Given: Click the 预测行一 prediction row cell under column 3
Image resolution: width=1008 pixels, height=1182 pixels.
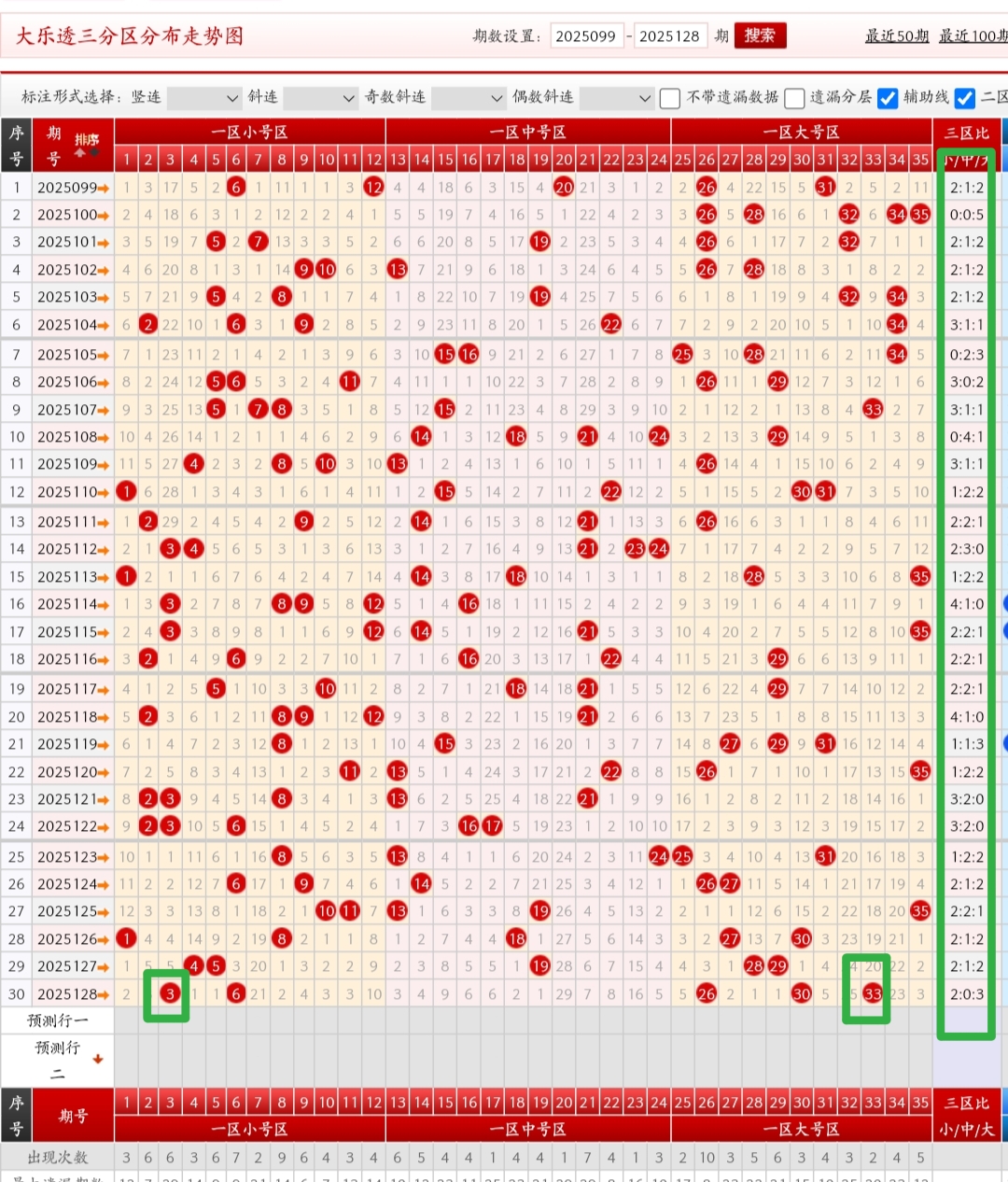Looking at the screenshot, I should [x=170, y=1020].
